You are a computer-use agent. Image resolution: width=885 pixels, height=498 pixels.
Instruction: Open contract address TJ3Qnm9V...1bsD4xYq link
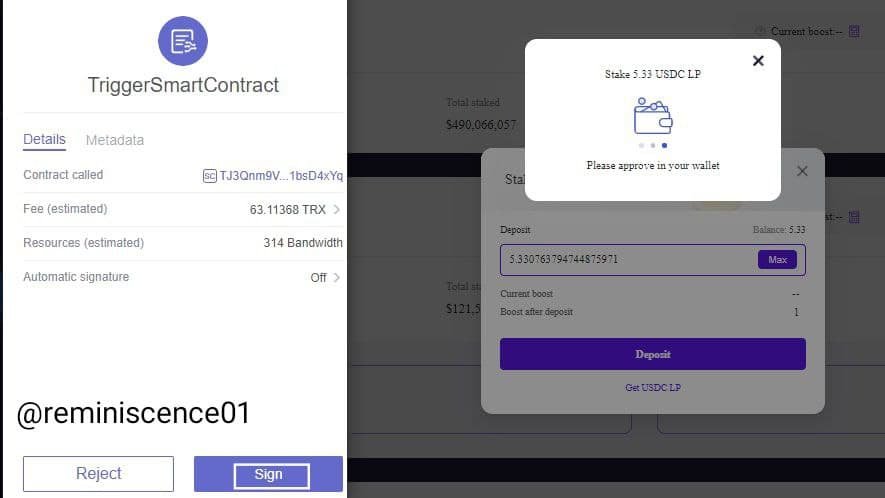[281, 176]
